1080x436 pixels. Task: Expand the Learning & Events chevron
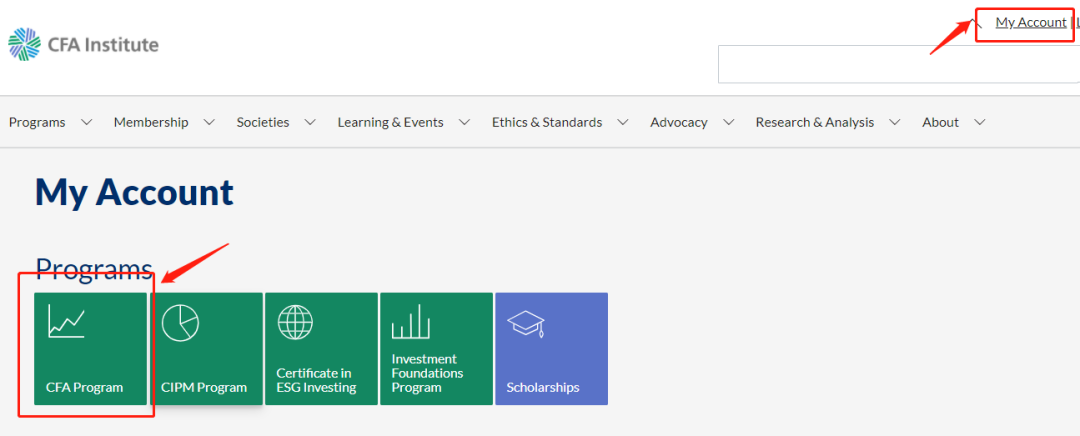coord(464,123)
